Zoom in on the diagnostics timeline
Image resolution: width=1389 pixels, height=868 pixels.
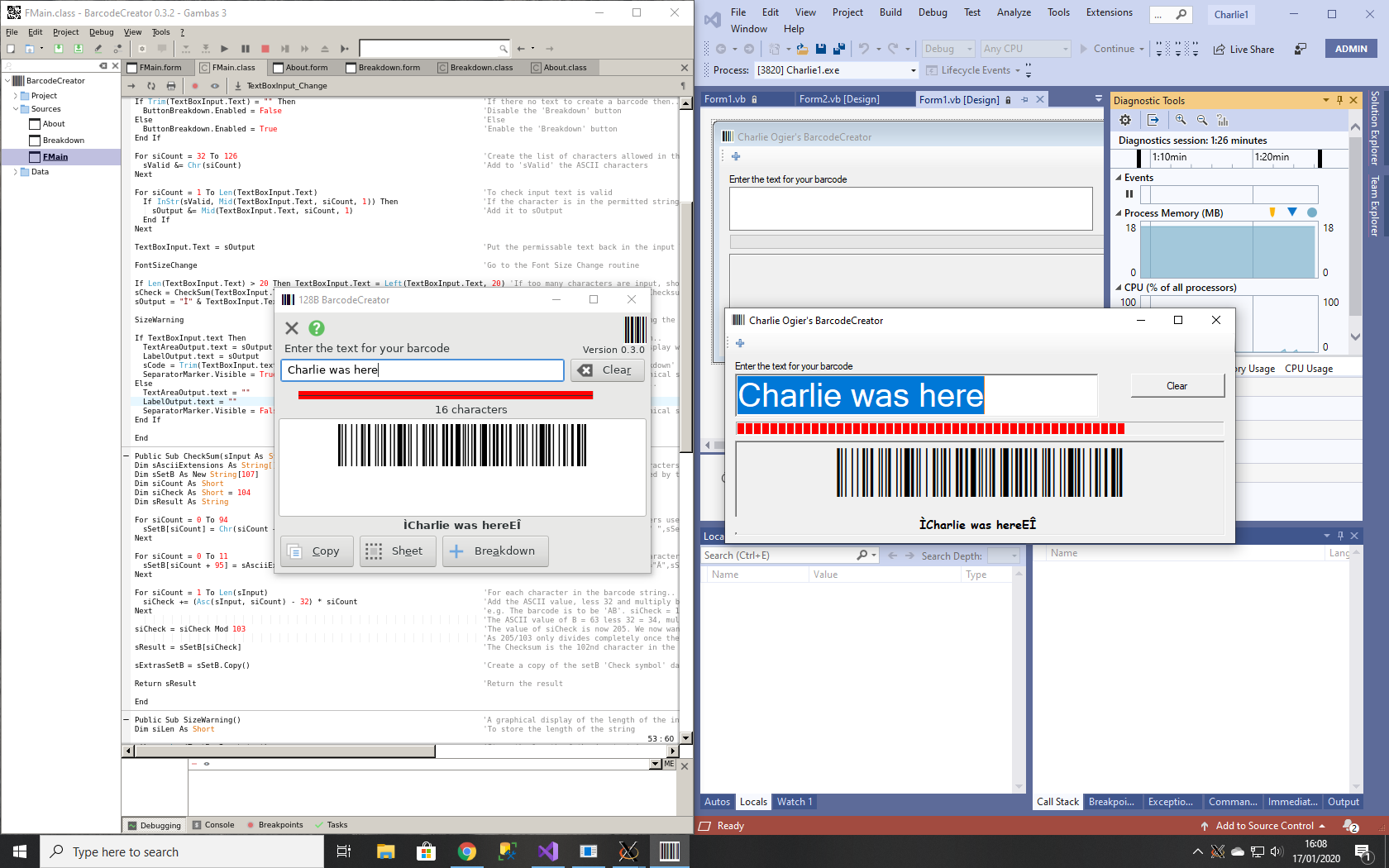point(1181,120)
